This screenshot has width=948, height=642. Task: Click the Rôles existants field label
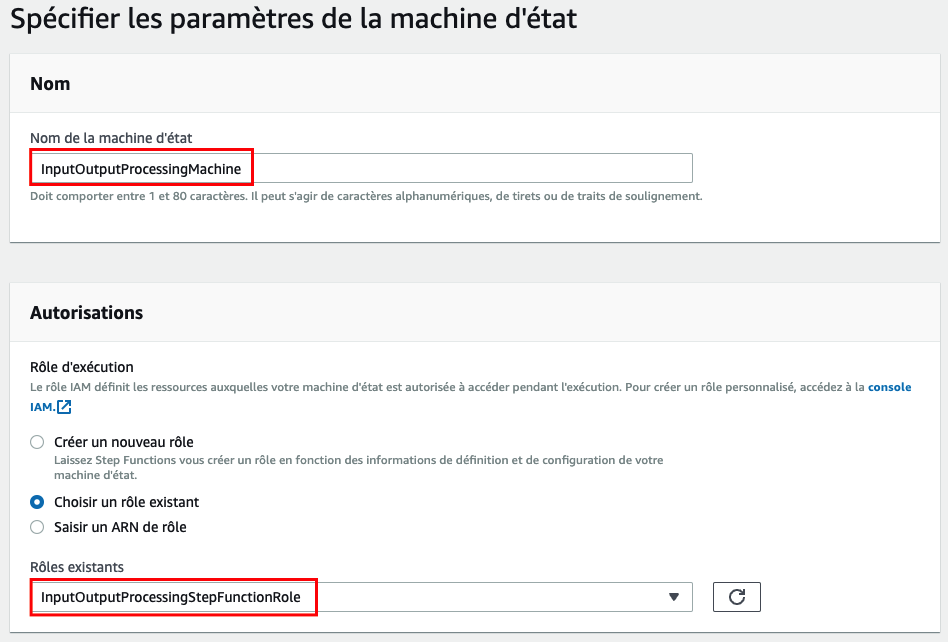pyautogui.click(x=77, y=567)
